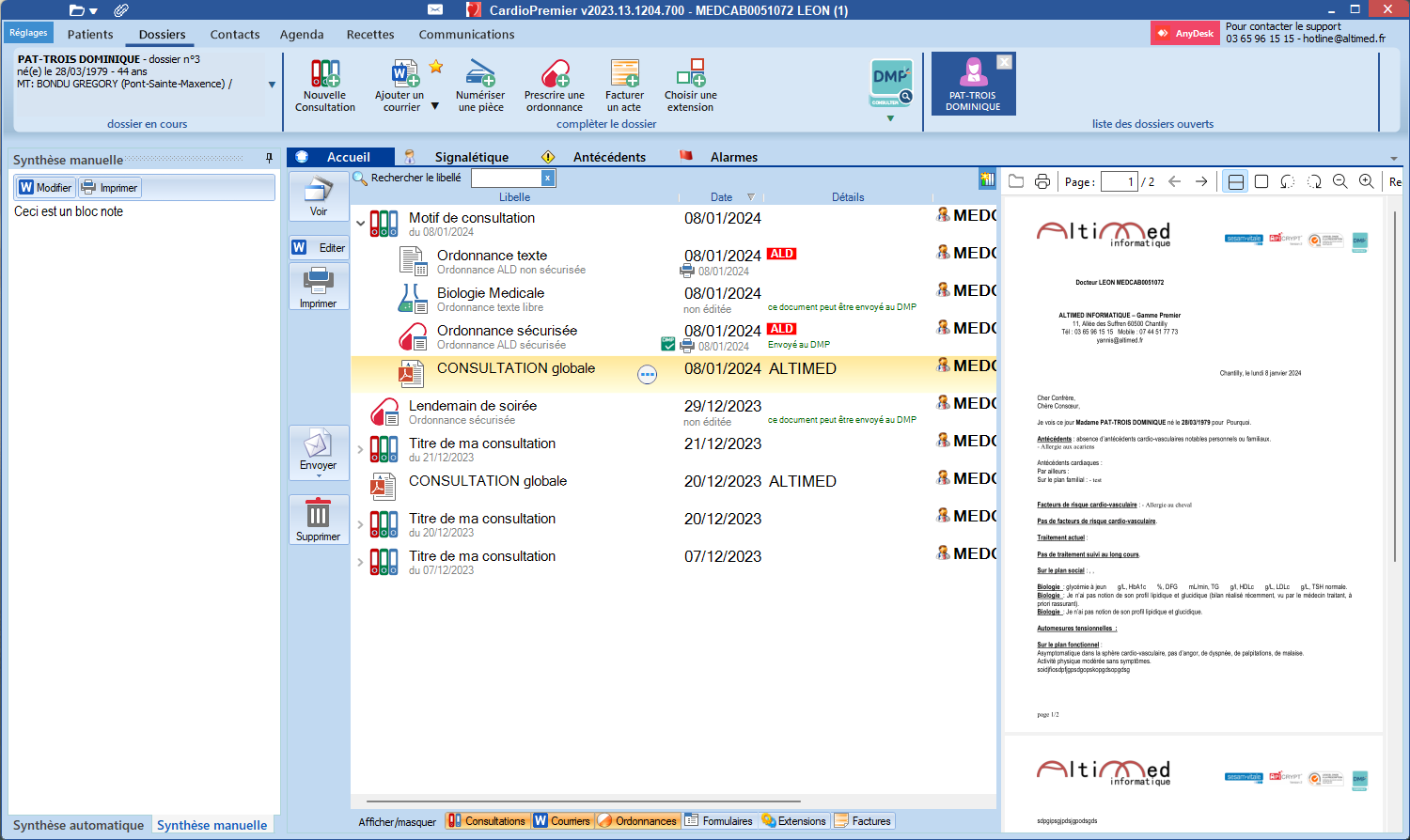The height and width of the screenshot is (840, 1410).
Task: Switch to Synthèse automatique at bottom
Action: 79,825
